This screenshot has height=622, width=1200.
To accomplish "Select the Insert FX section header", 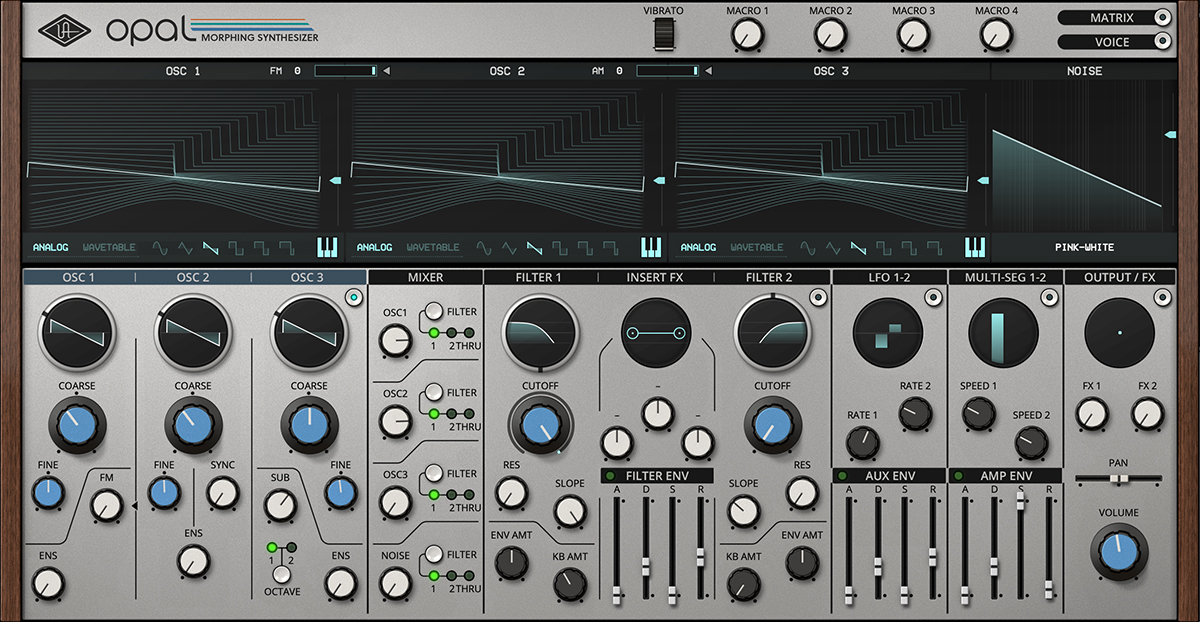I will pos(657,277).
